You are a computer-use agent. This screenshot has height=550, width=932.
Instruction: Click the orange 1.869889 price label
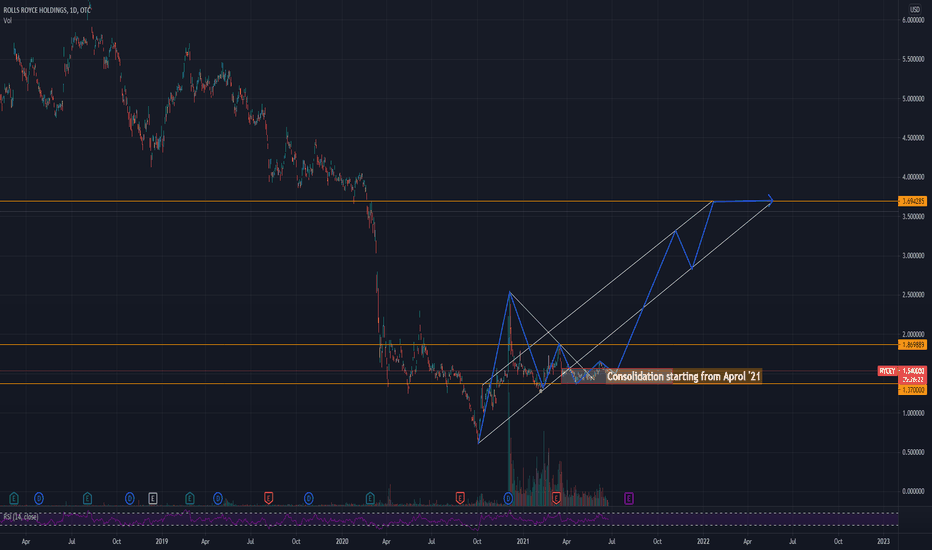click(913, 345)
